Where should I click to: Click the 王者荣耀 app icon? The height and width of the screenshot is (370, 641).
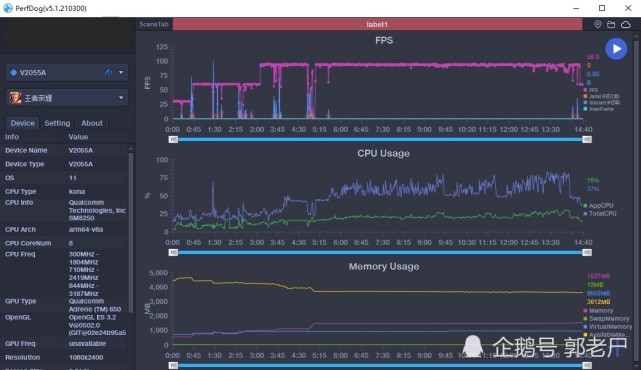coord(16,98)
